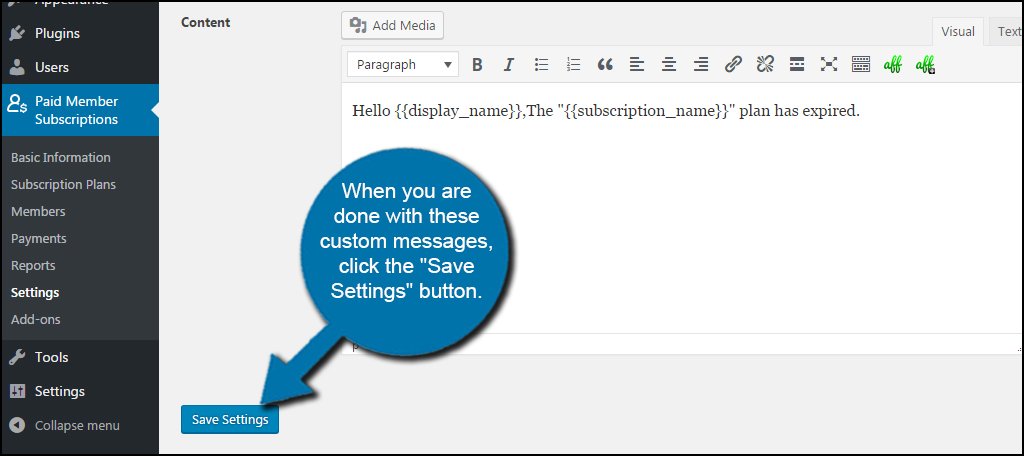Click the Save Settings button

[230, 419]
